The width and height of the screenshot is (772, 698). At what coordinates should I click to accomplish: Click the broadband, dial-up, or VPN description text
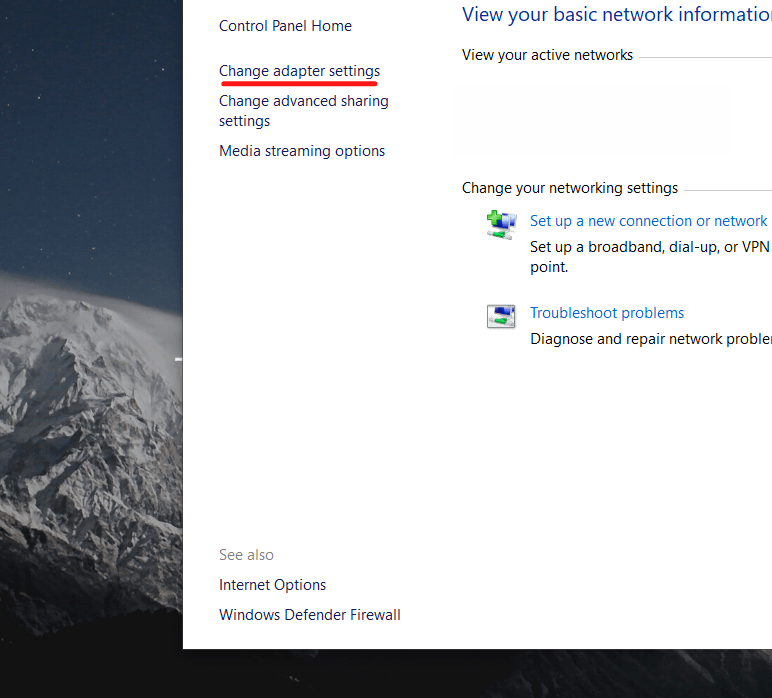[x=650, y=247]
